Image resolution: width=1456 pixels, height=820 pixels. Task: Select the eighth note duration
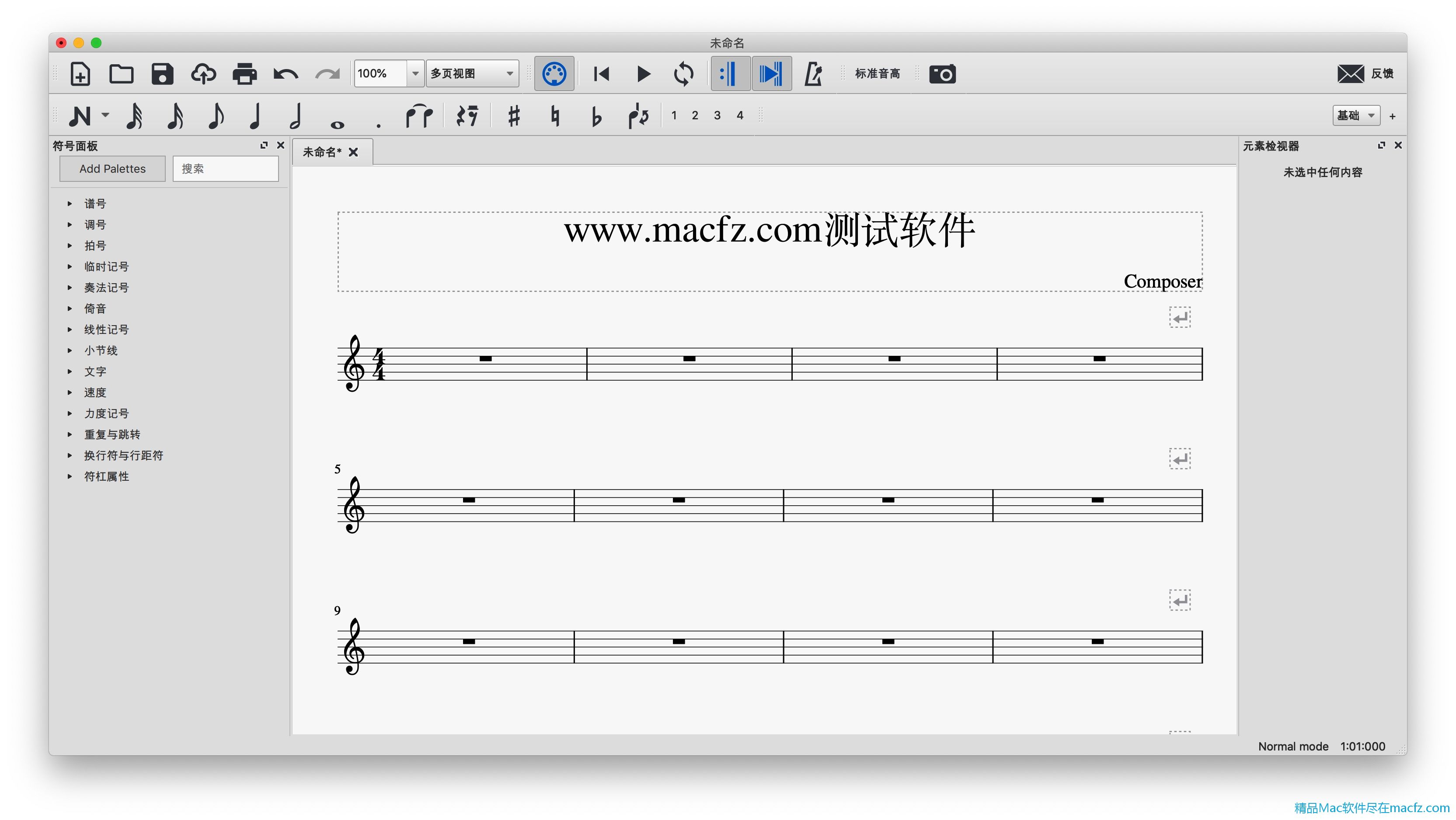pos(216,116)
